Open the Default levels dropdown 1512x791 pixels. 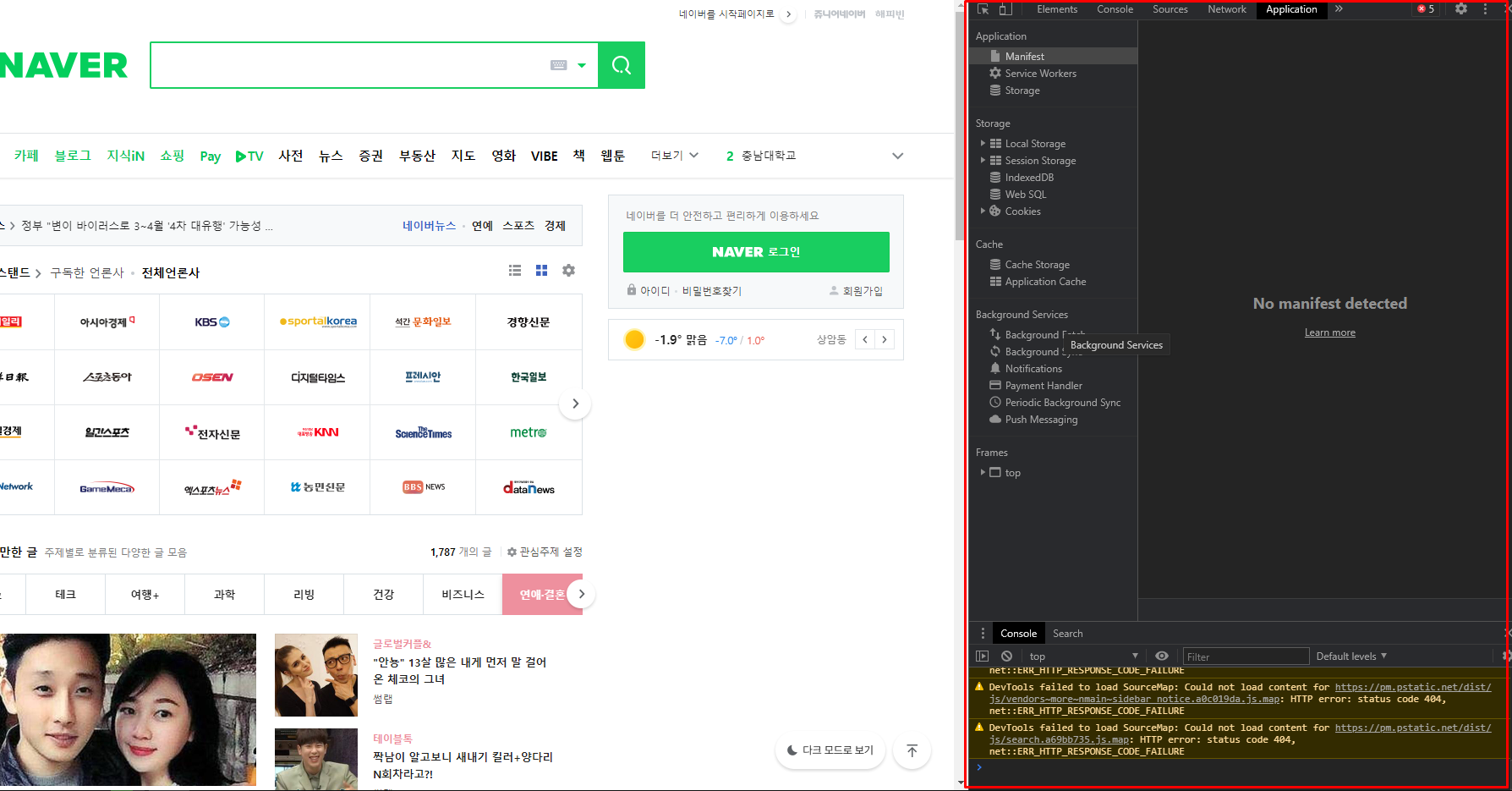tap(1351, 656)
